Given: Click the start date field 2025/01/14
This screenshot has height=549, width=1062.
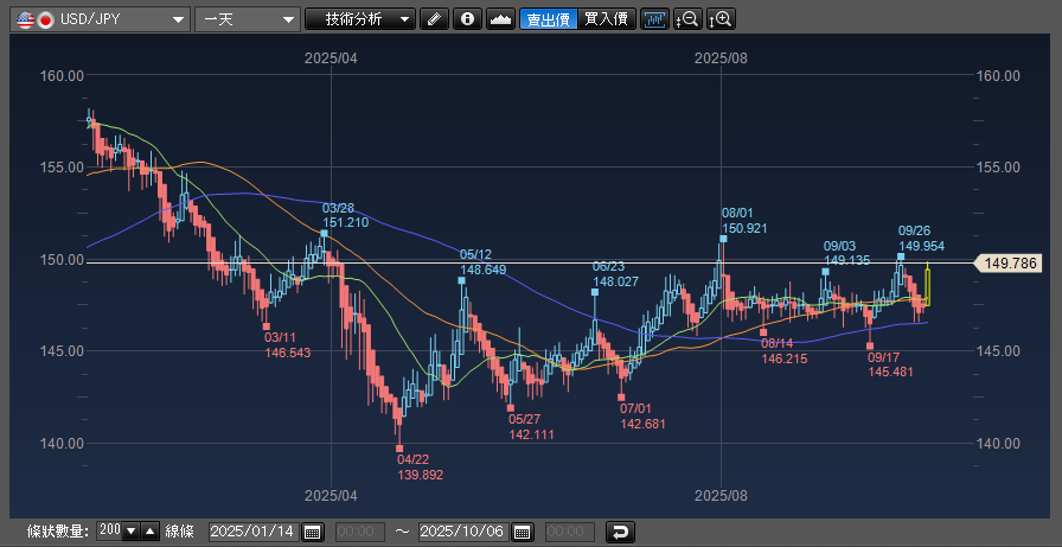Looking at the screenshot, I should click(253, 532).
